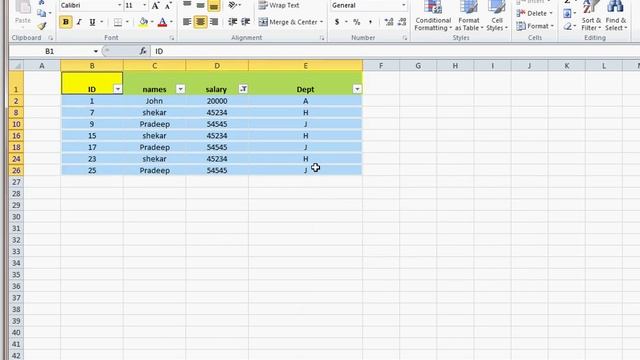Open Cell Styles menu
Viewport: 640px width, 360px height.
tap(497, 16)
